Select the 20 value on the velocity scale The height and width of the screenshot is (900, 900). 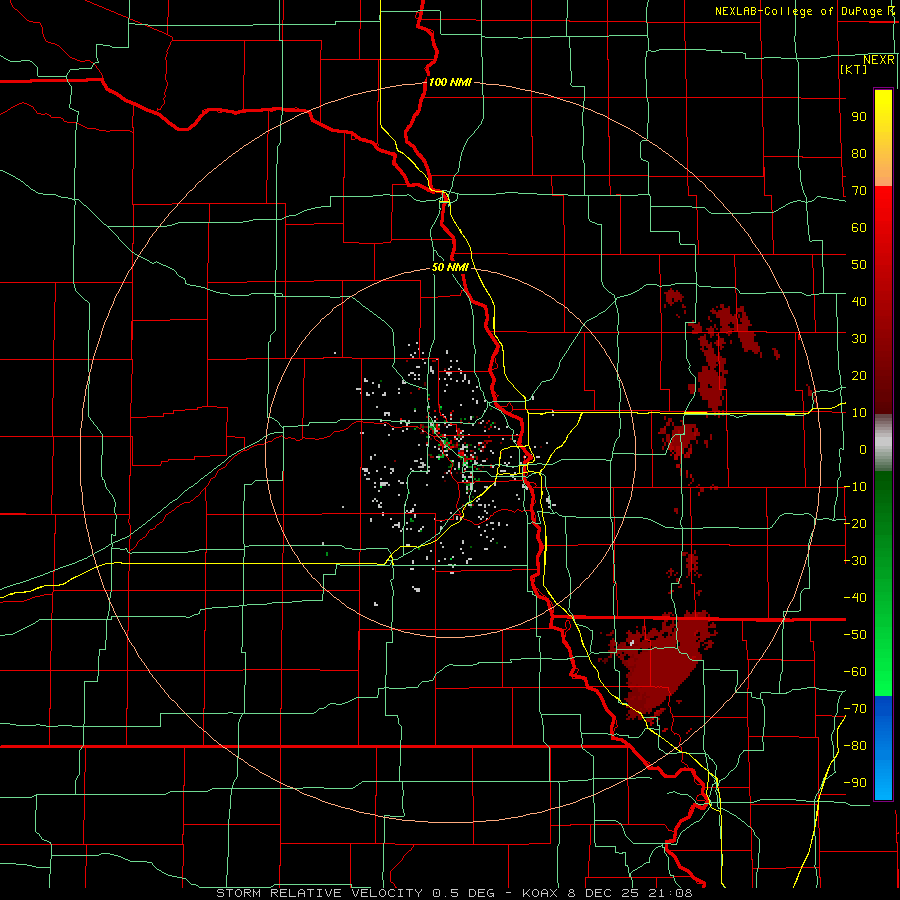[859, 375]
